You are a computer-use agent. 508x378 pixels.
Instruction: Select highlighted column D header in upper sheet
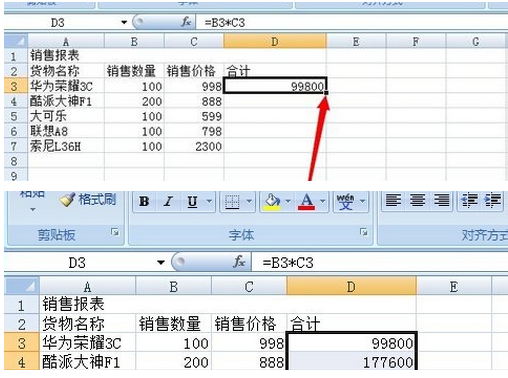[275, 41]
